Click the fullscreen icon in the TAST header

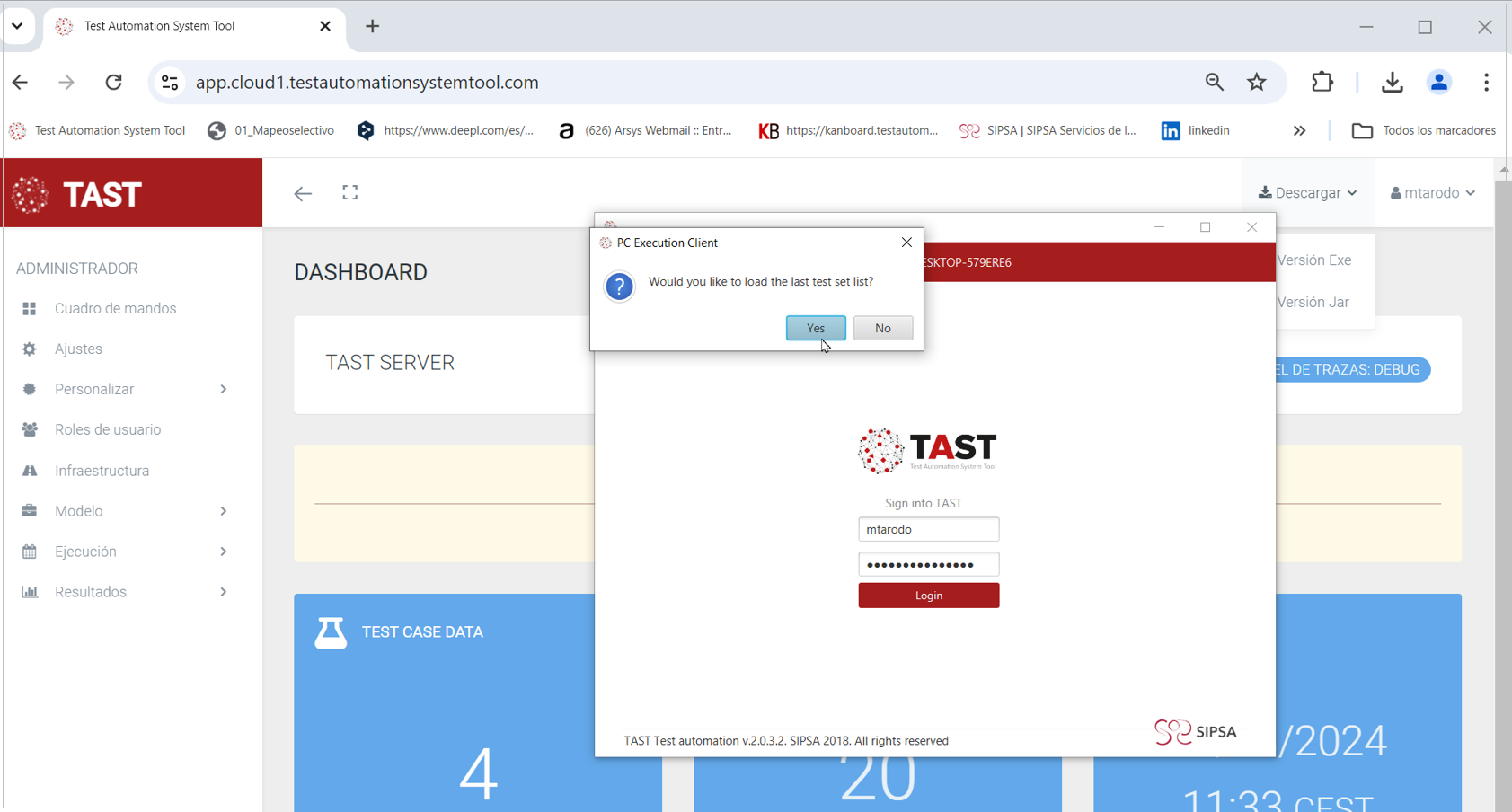point(350,192)
